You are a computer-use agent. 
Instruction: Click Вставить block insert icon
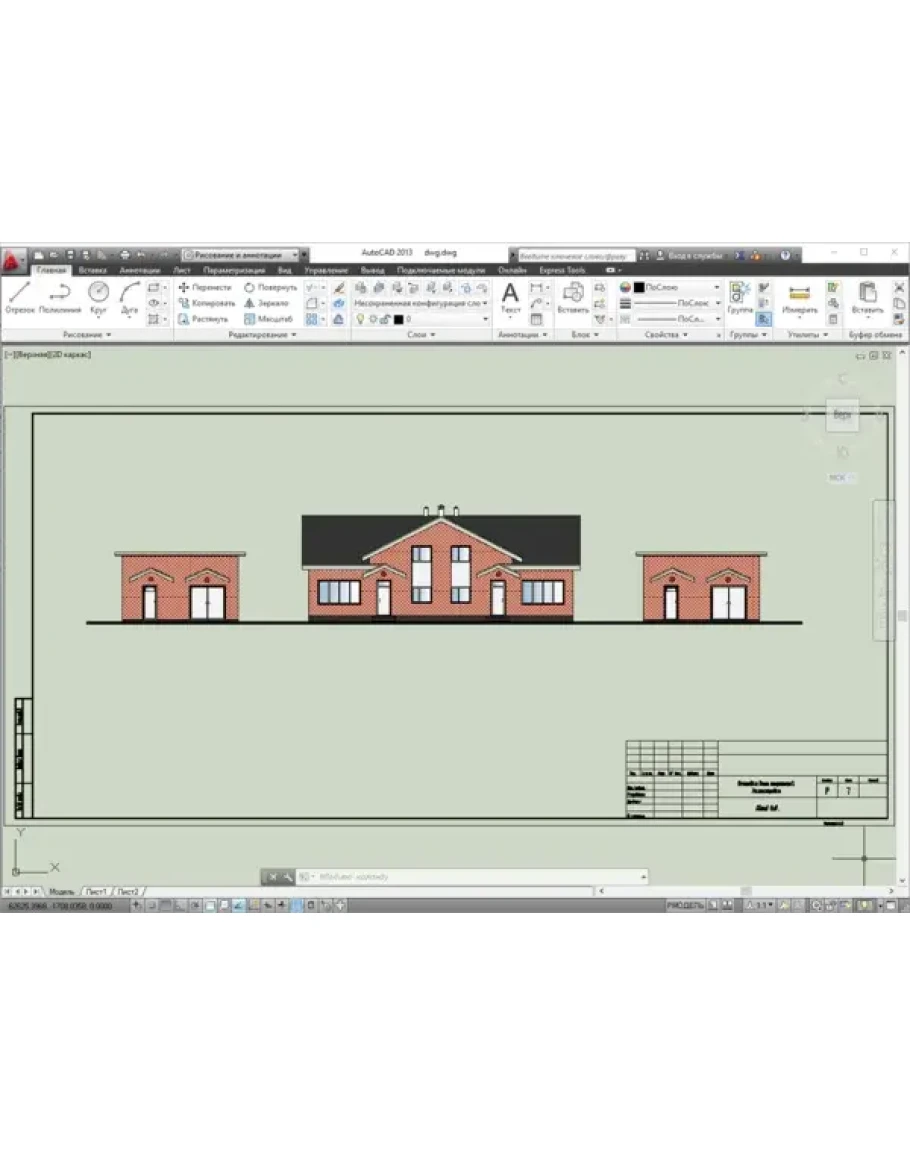[x=573, y=297]
